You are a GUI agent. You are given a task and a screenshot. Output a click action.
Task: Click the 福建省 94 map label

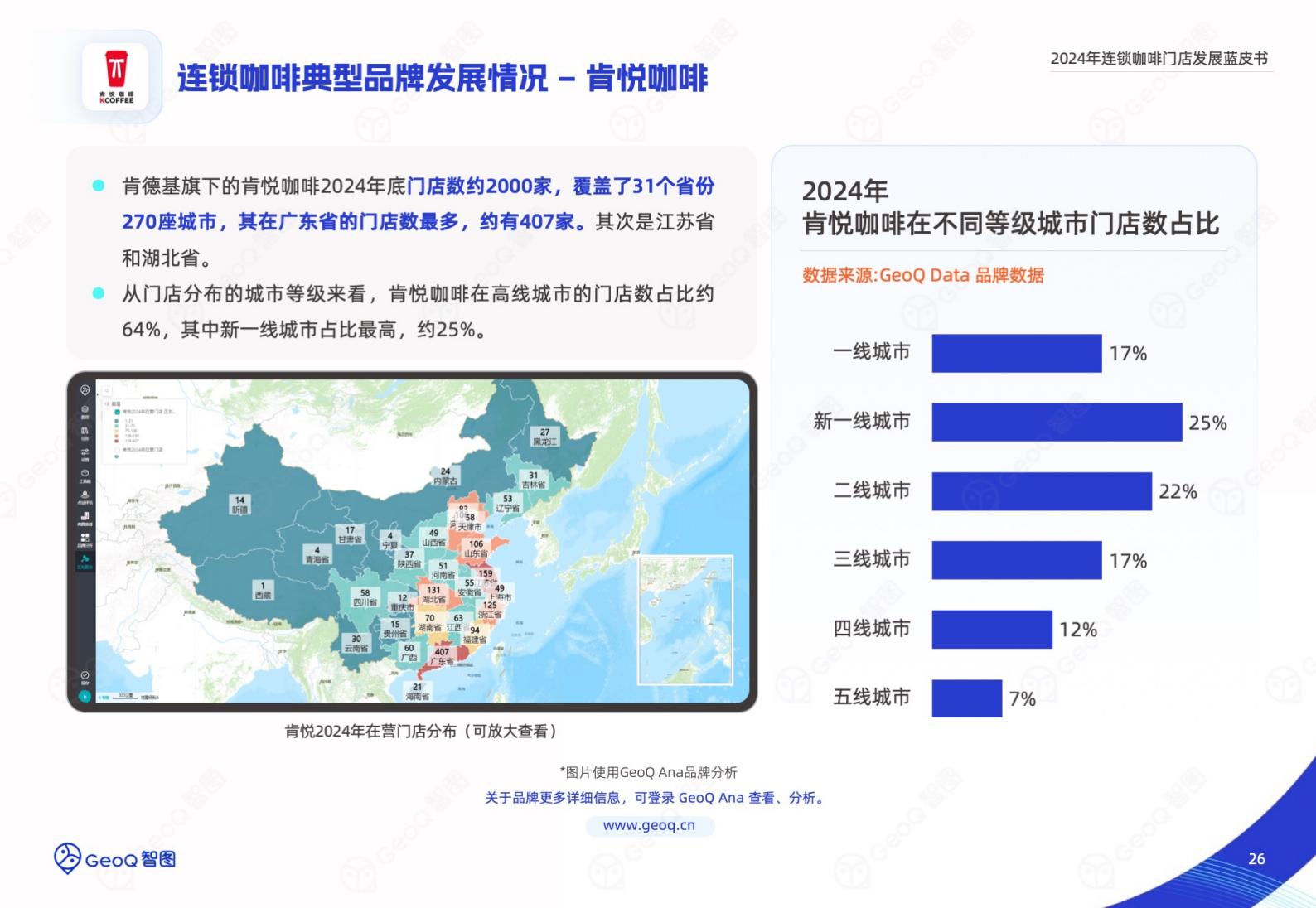click(475, 635)
